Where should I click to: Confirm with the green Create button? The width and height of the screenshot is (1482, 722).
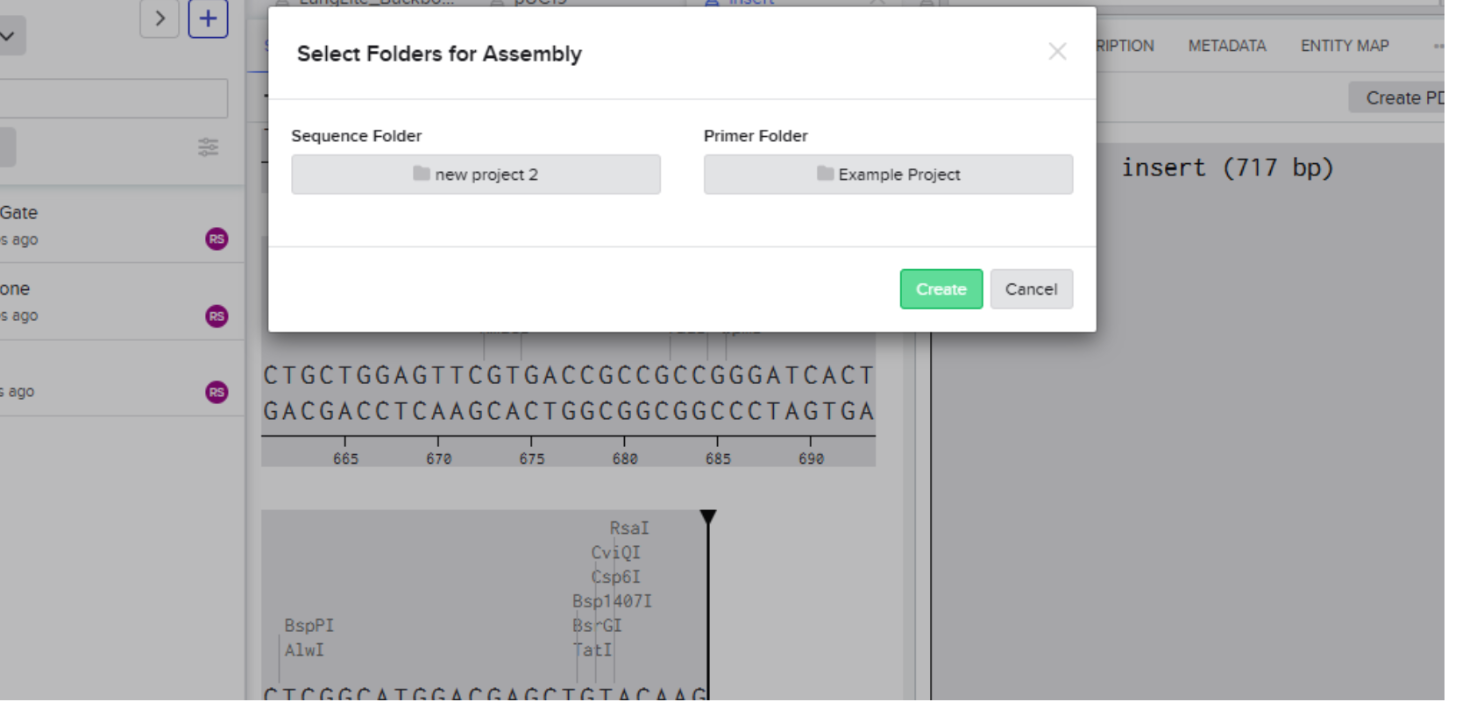(941, 289)
